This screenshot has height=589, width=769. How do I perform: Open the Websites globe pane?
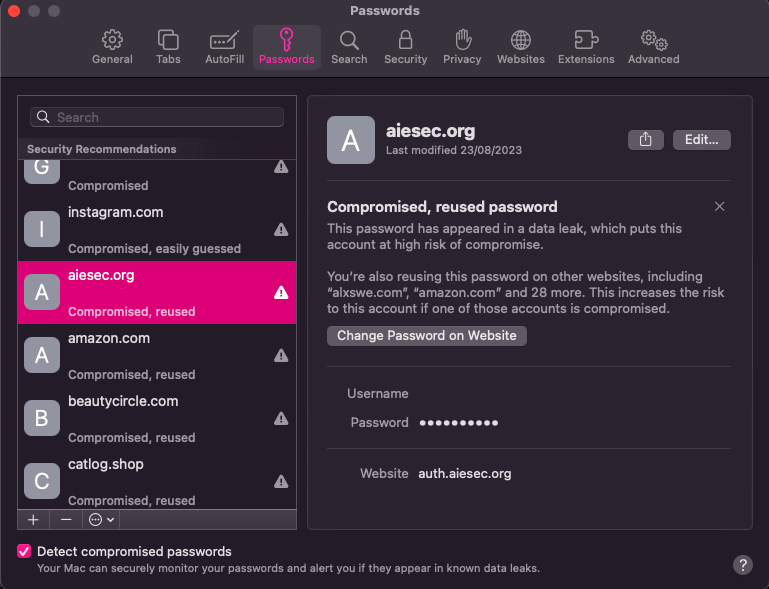[x=521, y=47]
